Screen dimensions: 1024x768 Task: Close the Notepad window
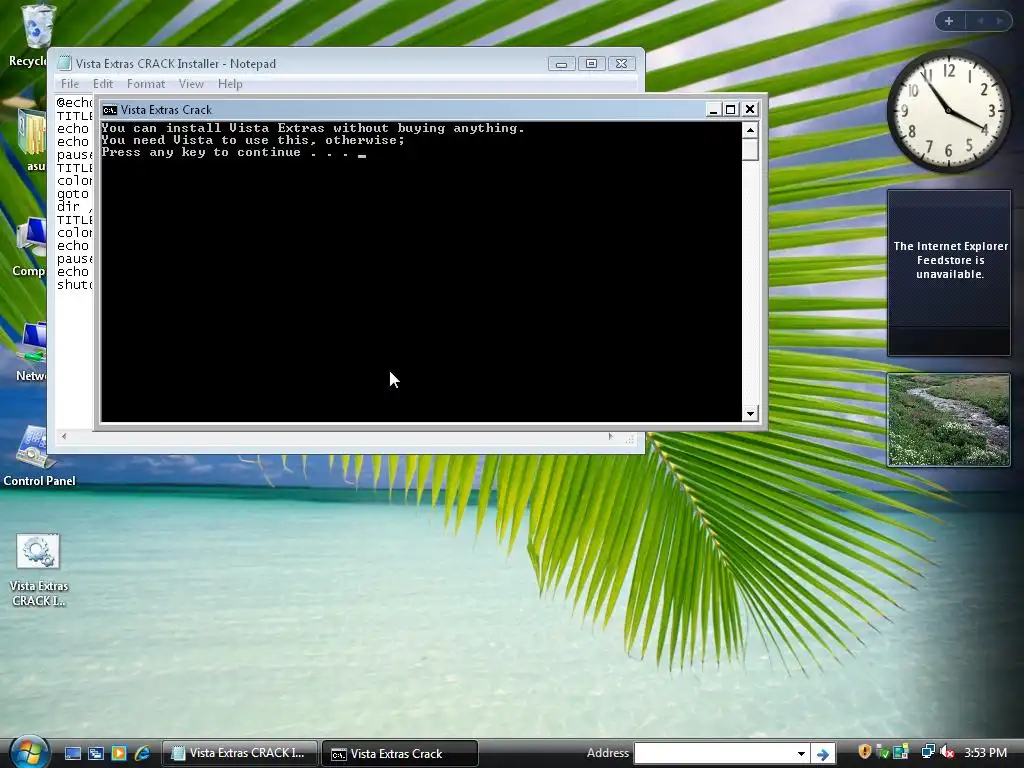[621, 64]
